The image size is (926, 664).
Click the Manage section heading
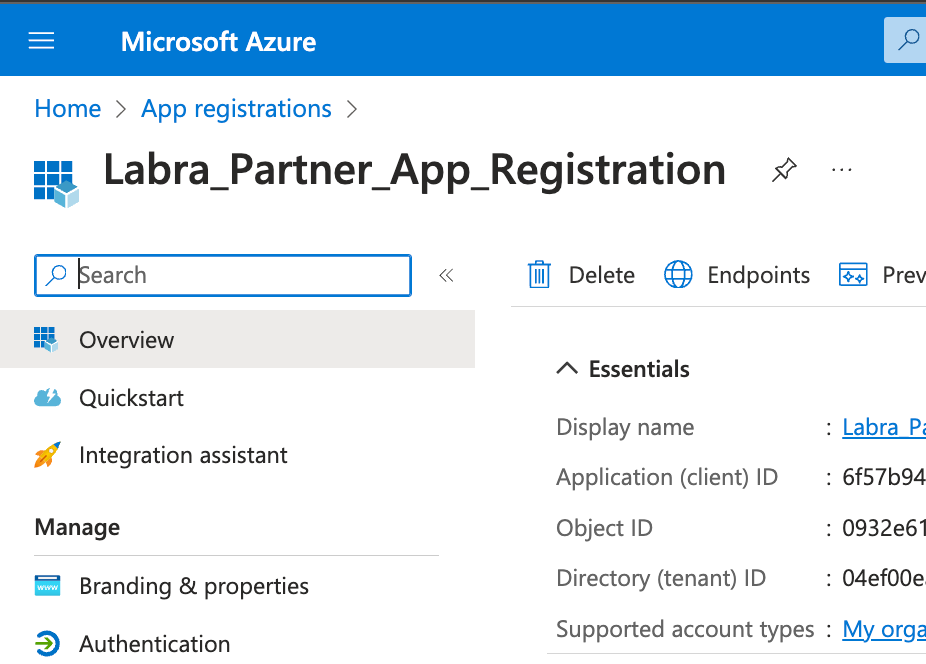pyautogui.click(x=77, y=527)
